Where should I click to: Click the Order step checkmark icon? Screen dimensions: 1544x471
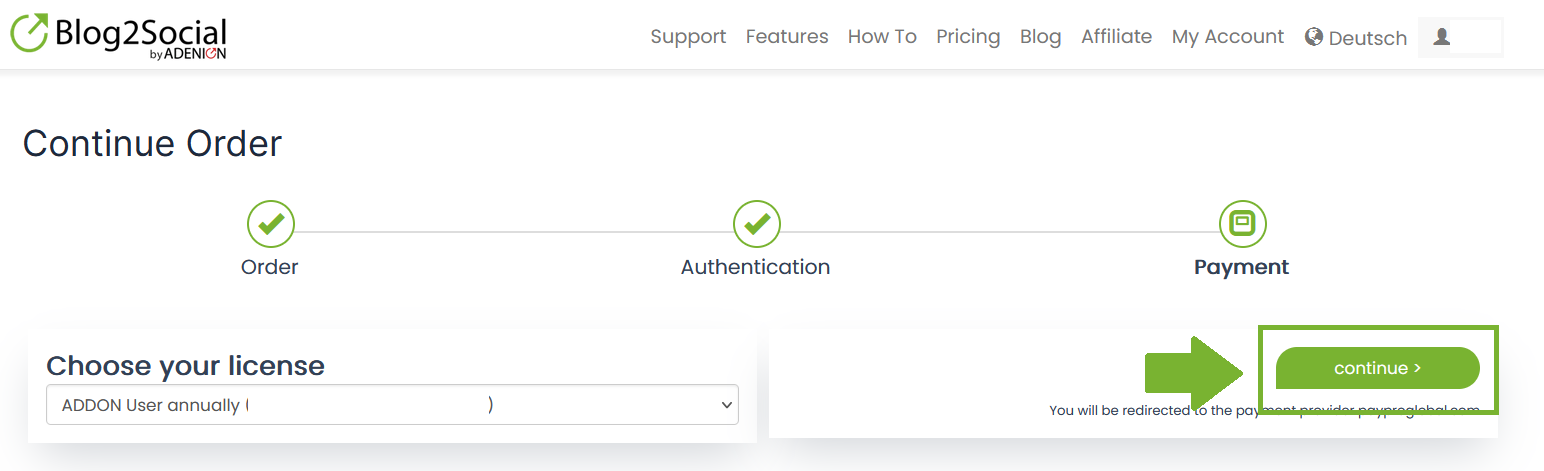271,224
